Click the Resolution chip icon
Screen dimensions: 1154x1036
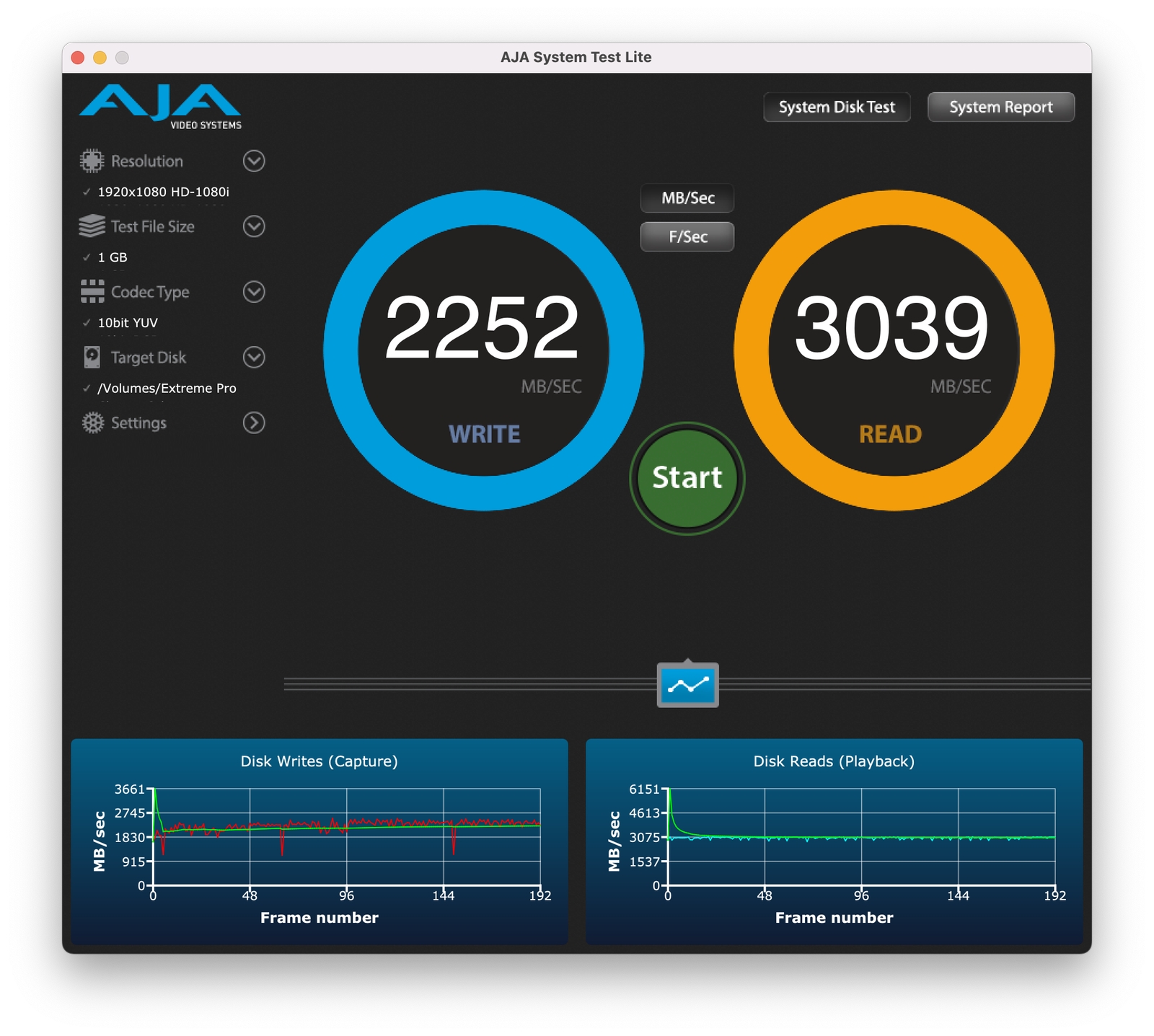92,161
